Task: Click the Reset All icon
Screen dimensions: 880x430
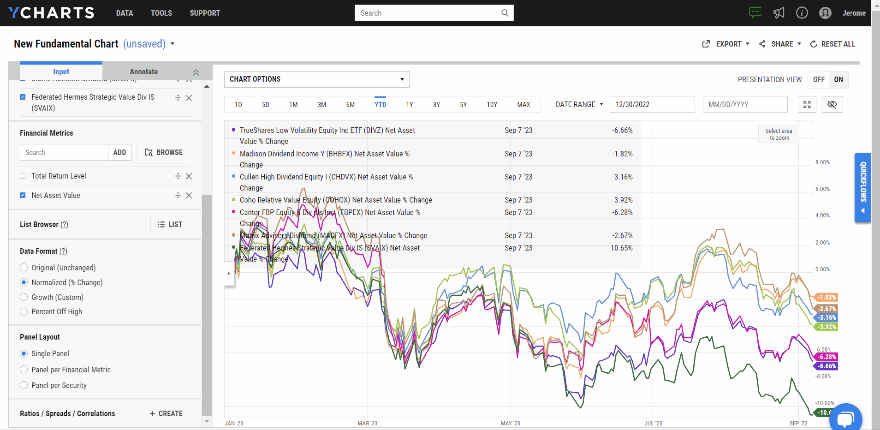Action: (813, 44)
